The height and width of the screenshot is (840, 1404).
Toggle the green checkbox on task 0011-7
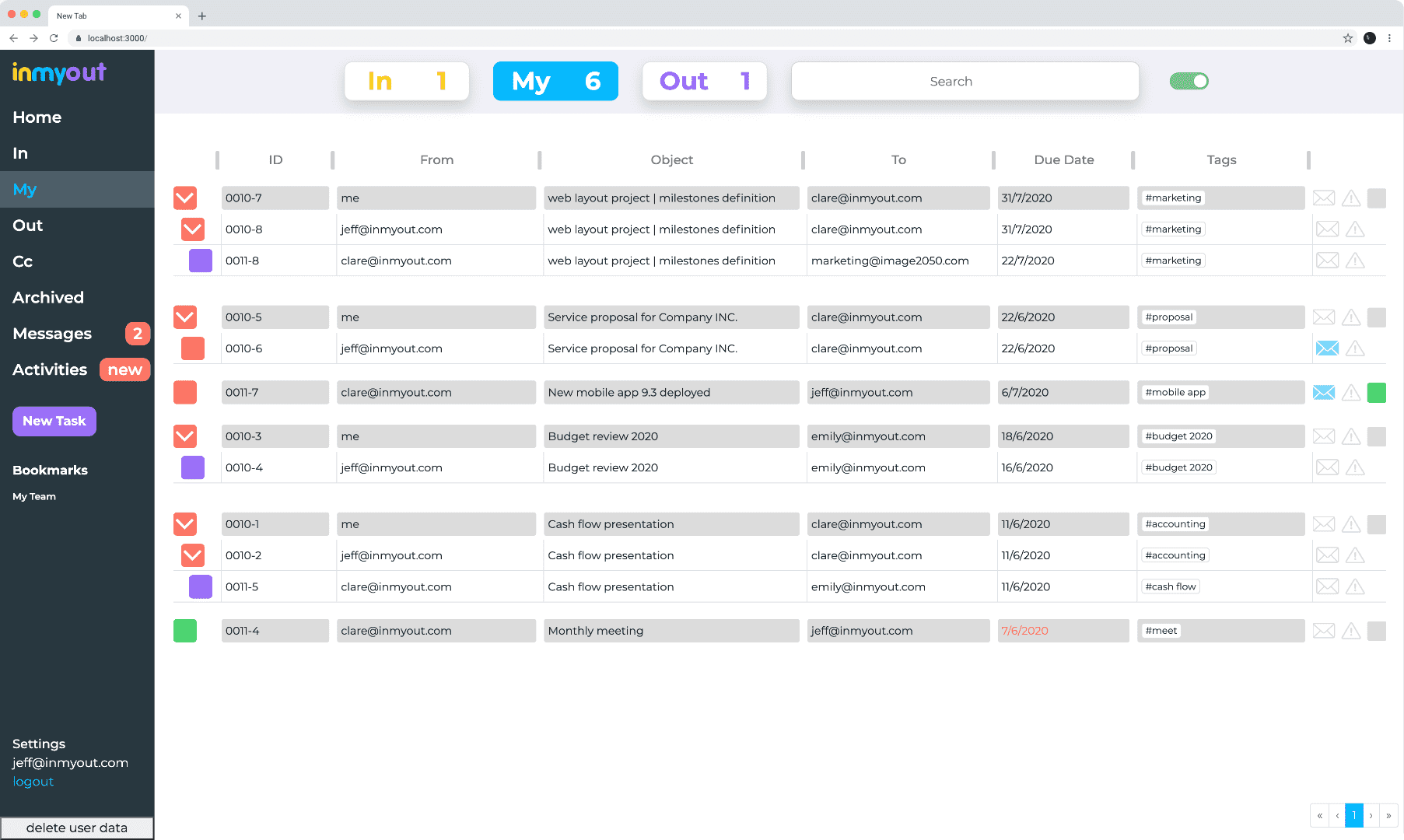1376,393
